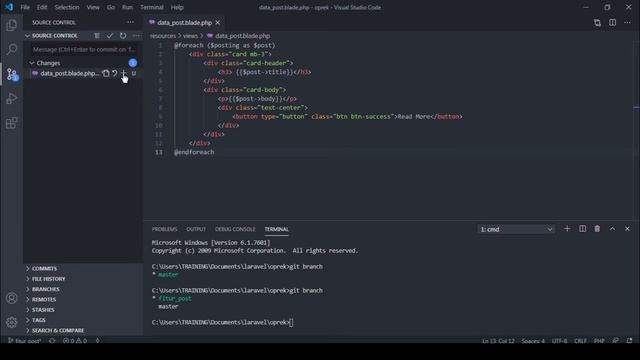Maximize the terminal panel size
The image size is (640, 360).
click(x=612, y=229)
